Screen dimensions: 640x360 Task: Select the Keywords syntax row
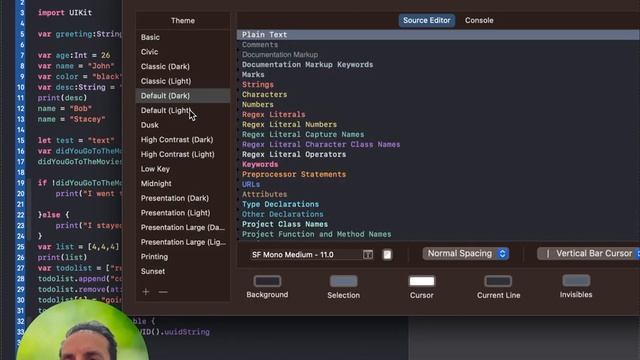(x=438, y=164)
